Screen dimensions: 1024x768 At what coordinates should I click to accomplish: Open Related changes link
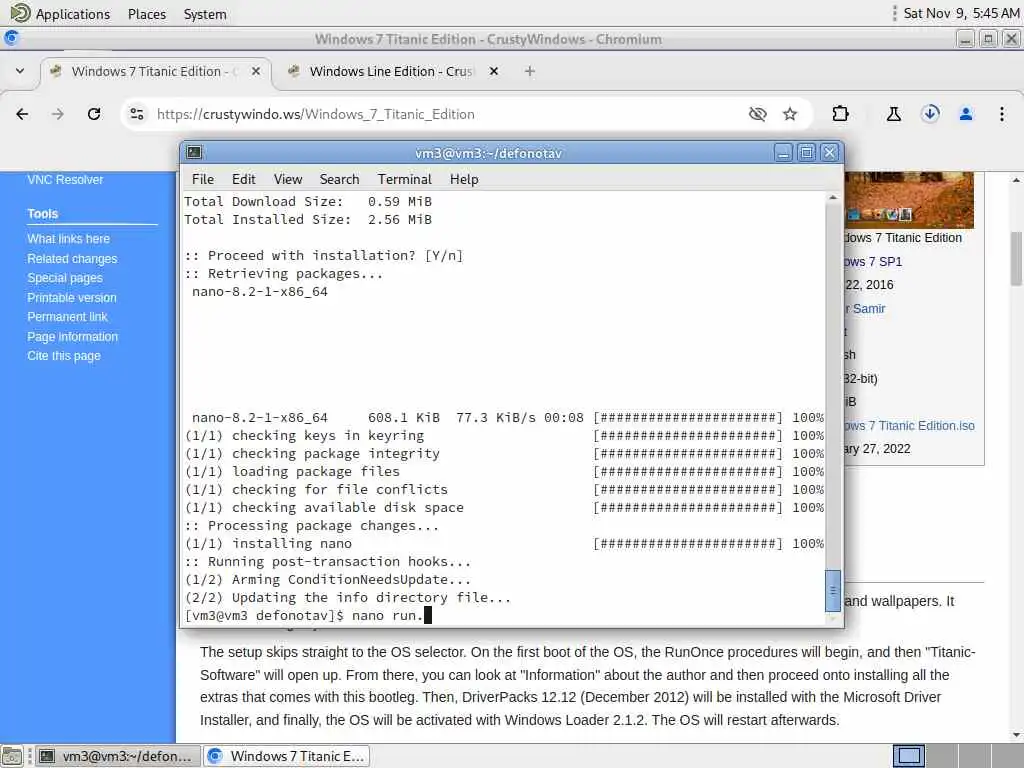pos(72,259)
